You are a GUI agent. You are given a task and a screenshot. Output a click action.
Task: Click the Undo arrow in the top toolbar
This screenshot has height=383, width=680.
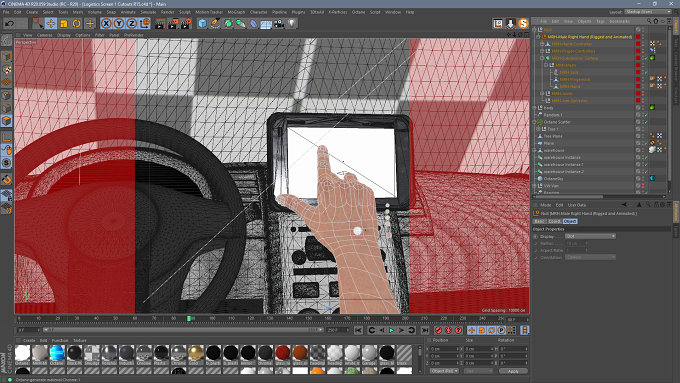click(x=9, y=23)
